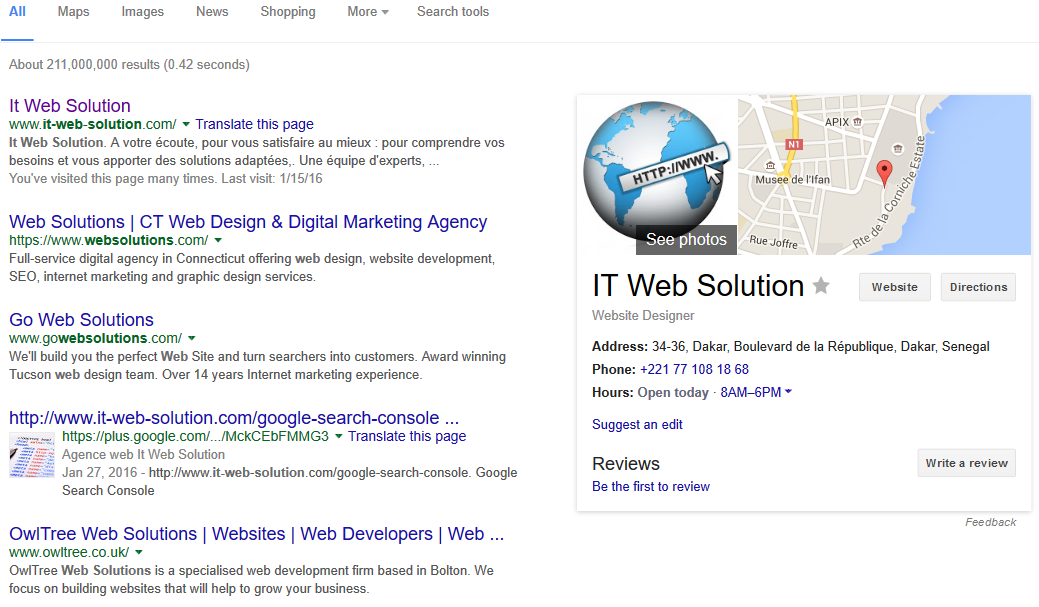The width and height of the screenshot is (1039, 607).
Task: Click About 211,000,000 results text
Action: point(129,65)
